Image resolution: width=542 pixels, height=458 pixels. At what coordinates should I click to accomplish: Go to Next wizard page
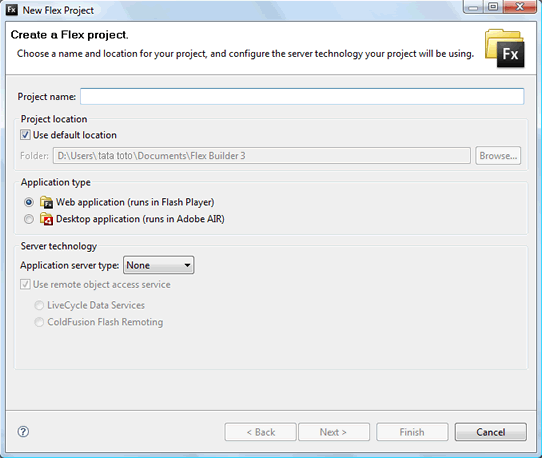(x=334, y=432)
